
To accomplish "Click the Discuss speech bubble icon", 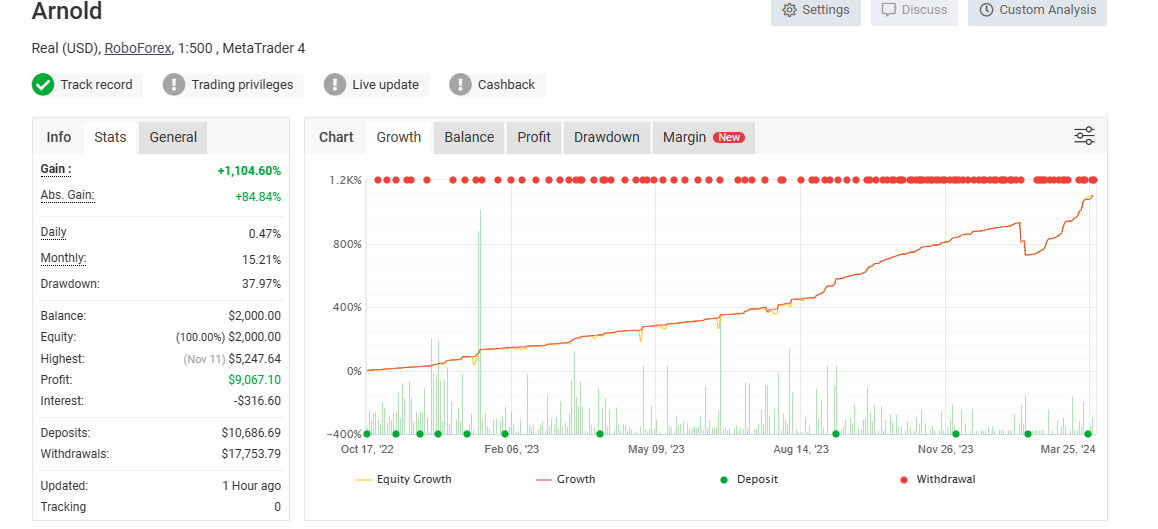I will [888, 10].
